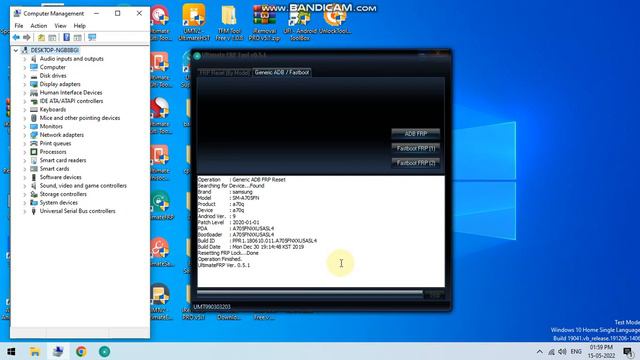Click the network icon in system tray

[551, 351]
